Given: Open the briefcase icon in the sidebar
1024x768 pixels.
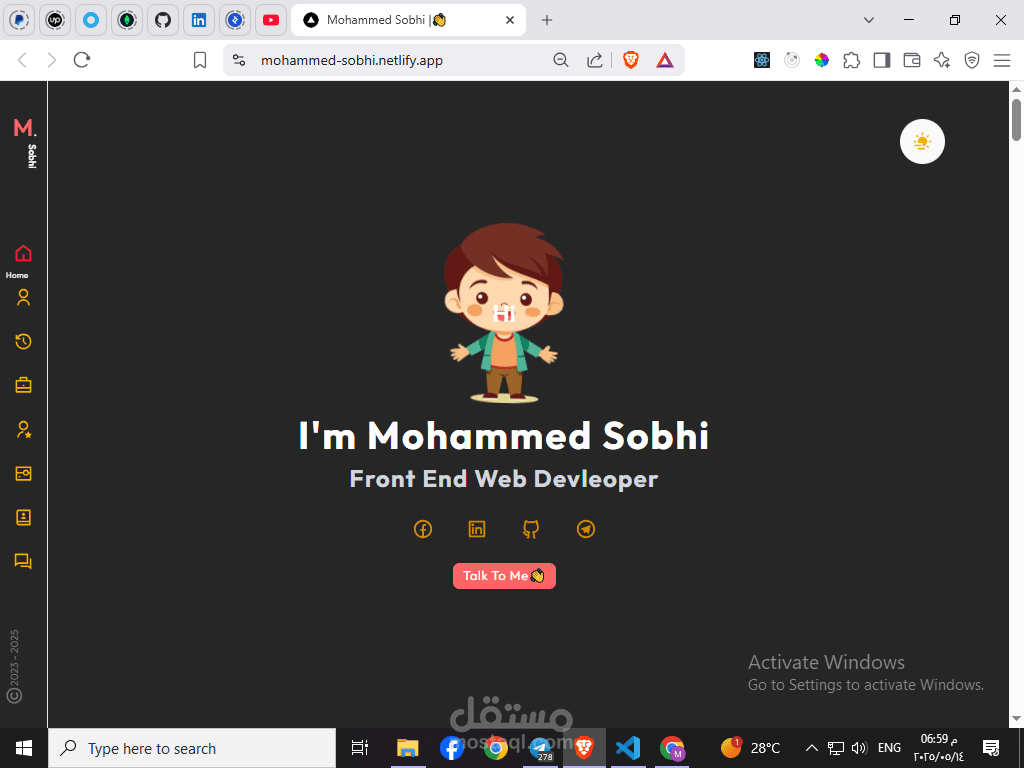Looking at the screenshot, I should [24, 385].
